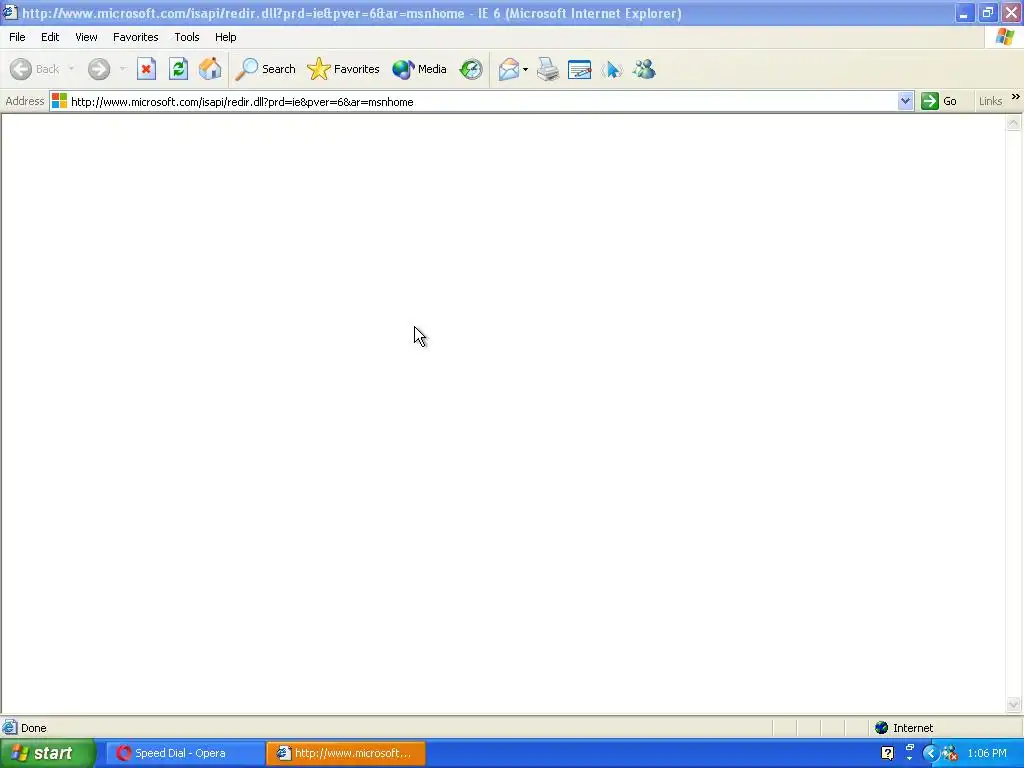Click the scrollbar down arrow
The width and height of the screenshot is (1024, 768).
(x=1014, y=705)
